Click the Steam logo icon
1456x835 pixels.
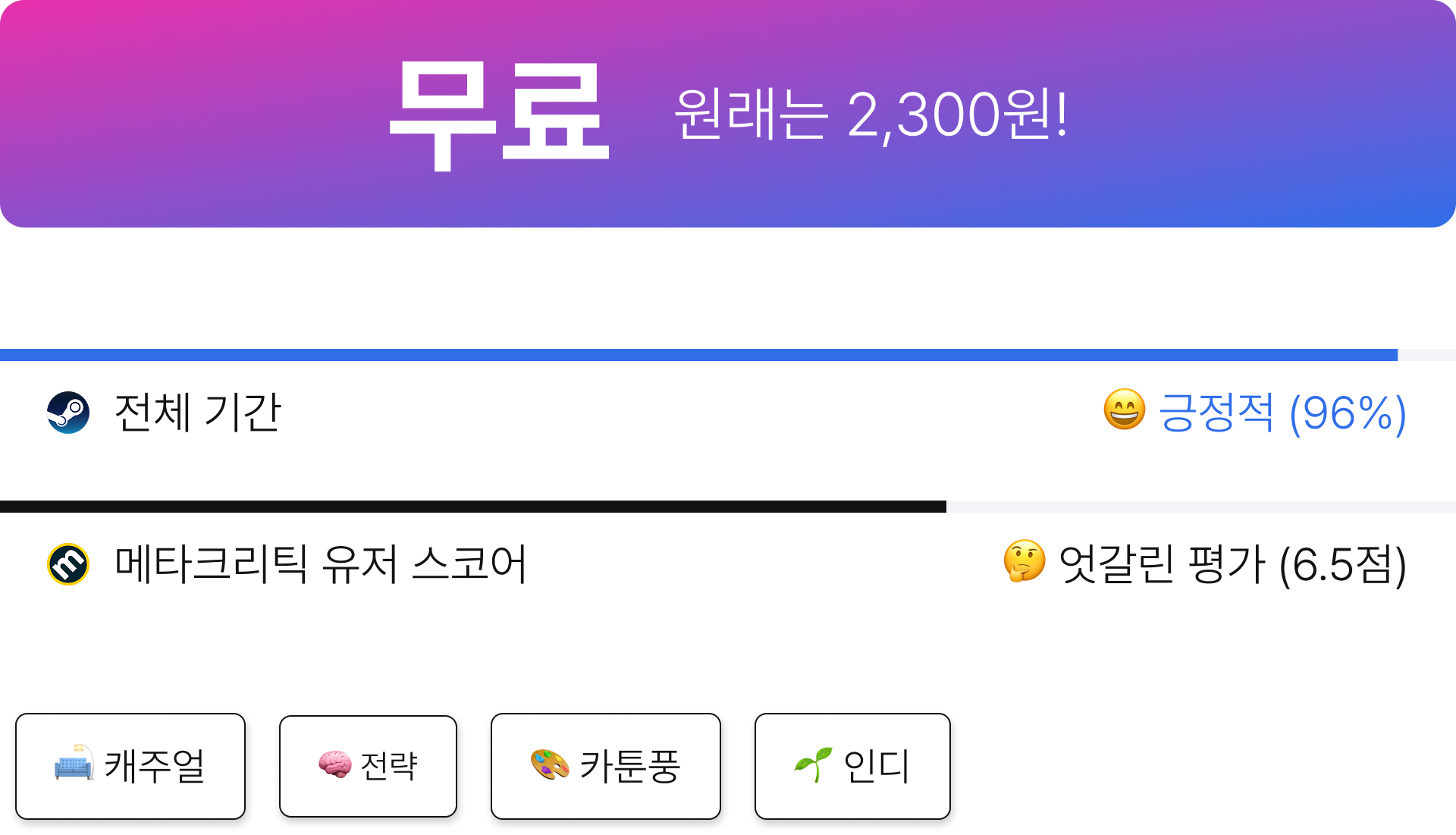[68, 413]
